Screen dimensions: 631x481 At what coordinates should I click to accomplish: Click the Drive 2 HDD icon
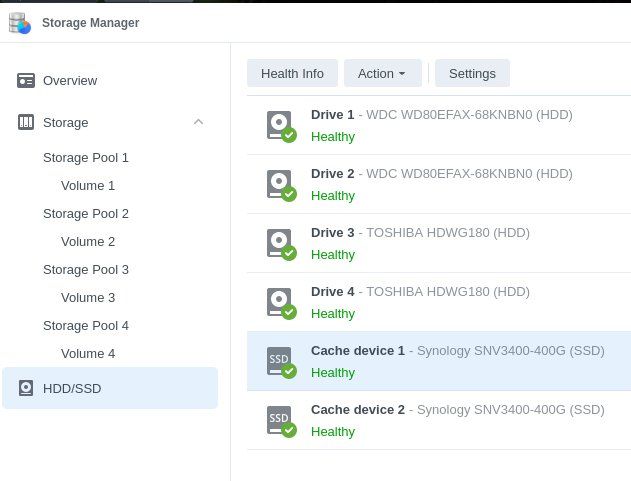point(281,185)
